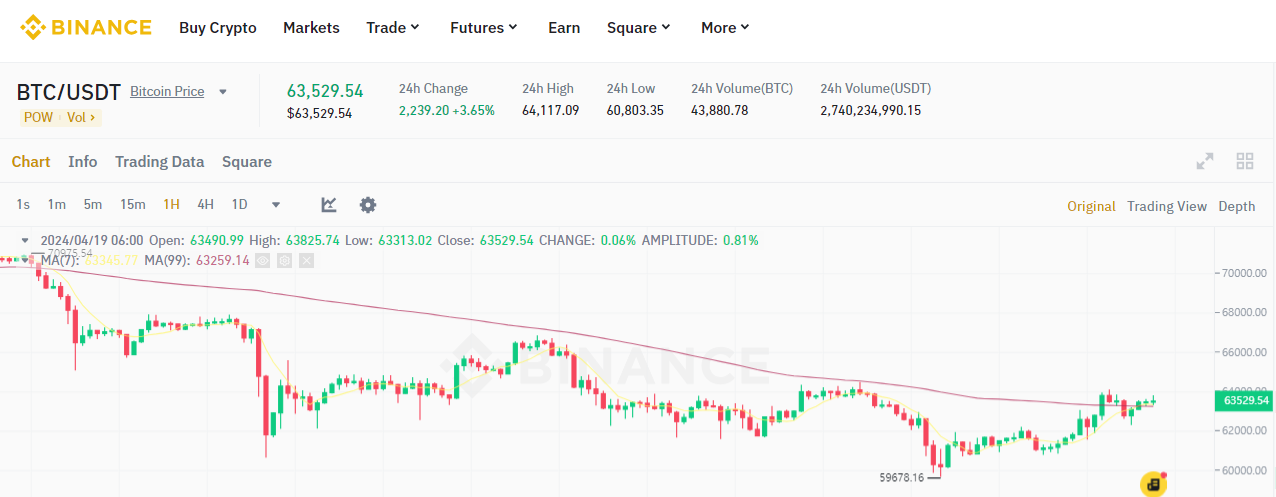1276x497 pixels.
Task: Switch to 4H candle interval
Action: (205, 205)
